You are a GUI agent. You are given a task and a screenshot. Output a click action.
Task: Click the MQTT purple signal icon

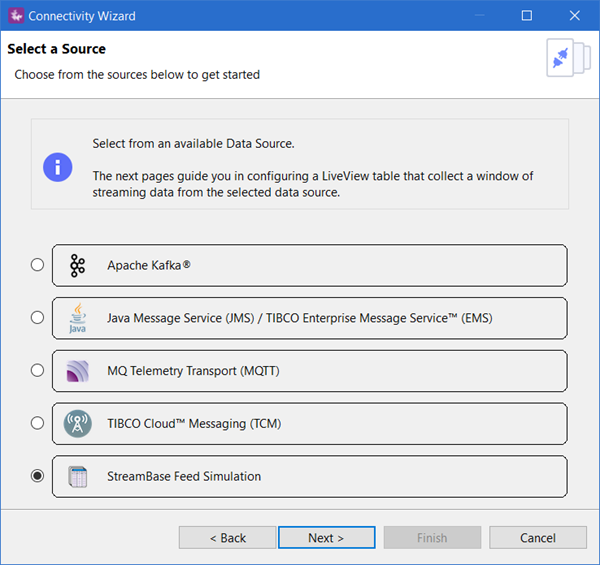(78, 371)
